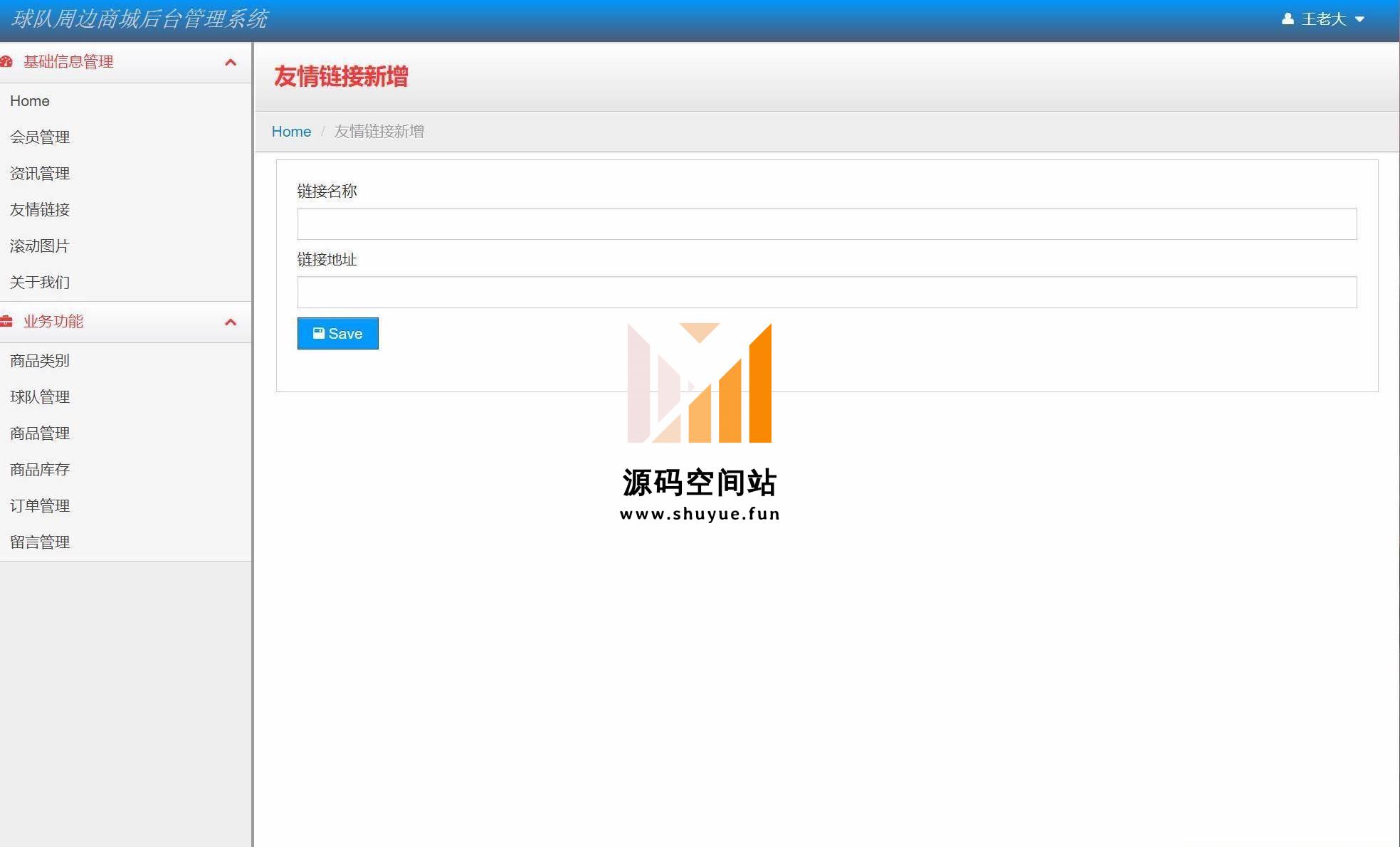
Task: Click the 业务功能 section header text
Action: pos(53,322)
